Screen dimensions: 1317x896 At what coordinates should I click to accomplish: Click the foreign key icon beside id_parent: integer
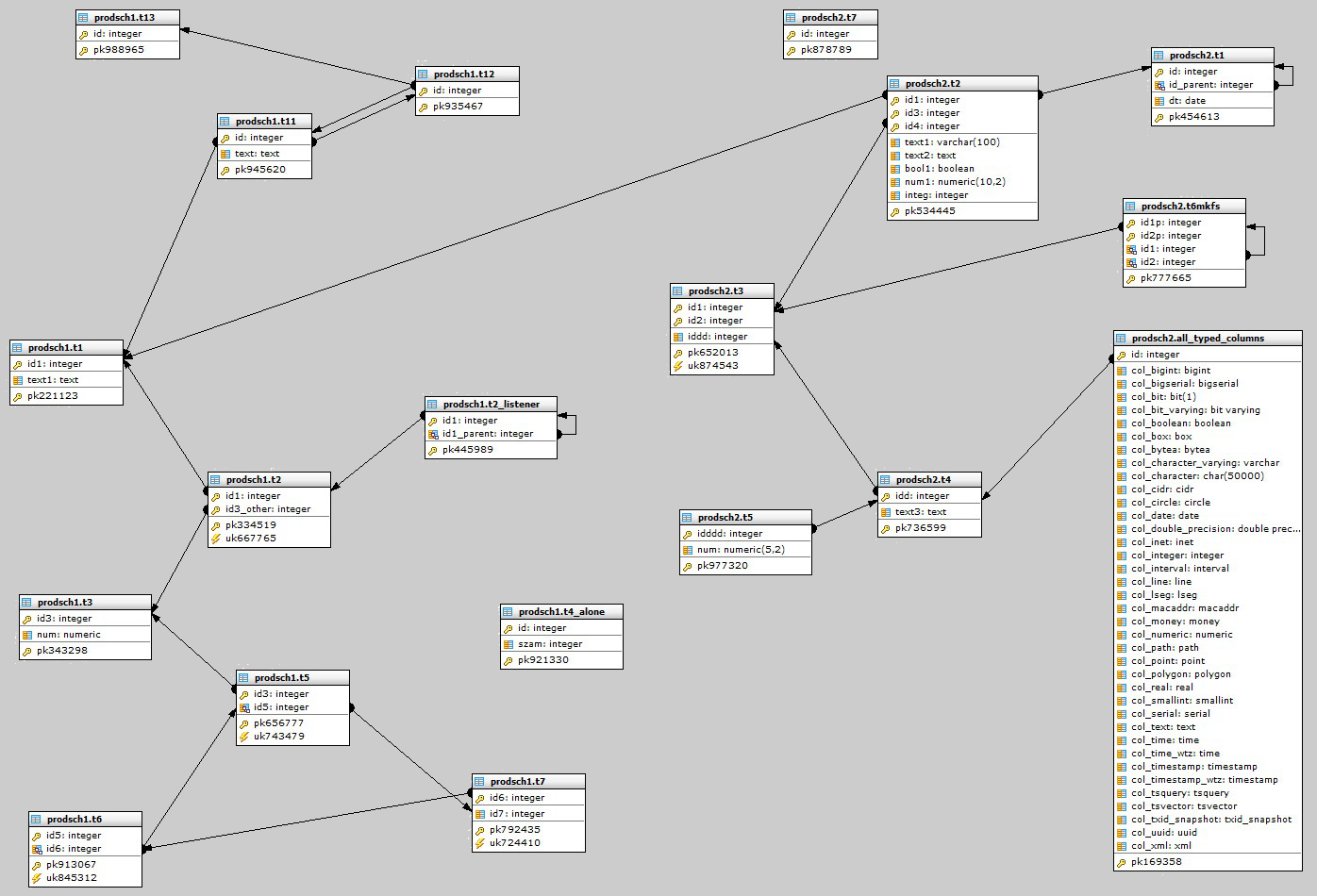click(x=1159, y=85)
